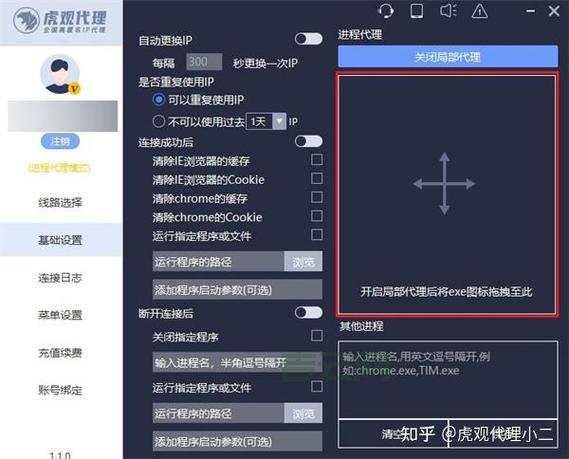Select the 可以重复使用IP radio button
This screenshot has width=569, height=459.
click(159, 99)
